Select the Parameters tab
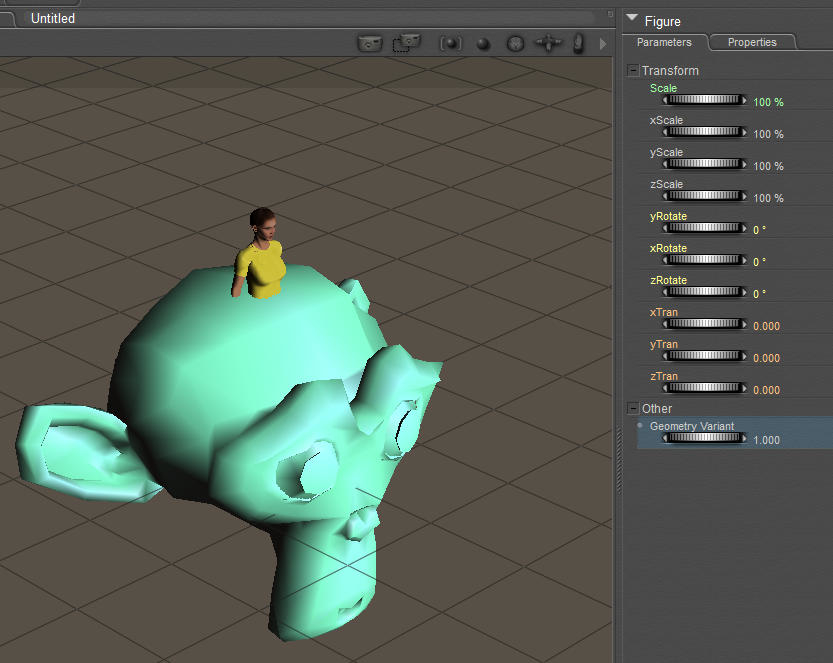 pyautogui.click(x=664, y=42)
